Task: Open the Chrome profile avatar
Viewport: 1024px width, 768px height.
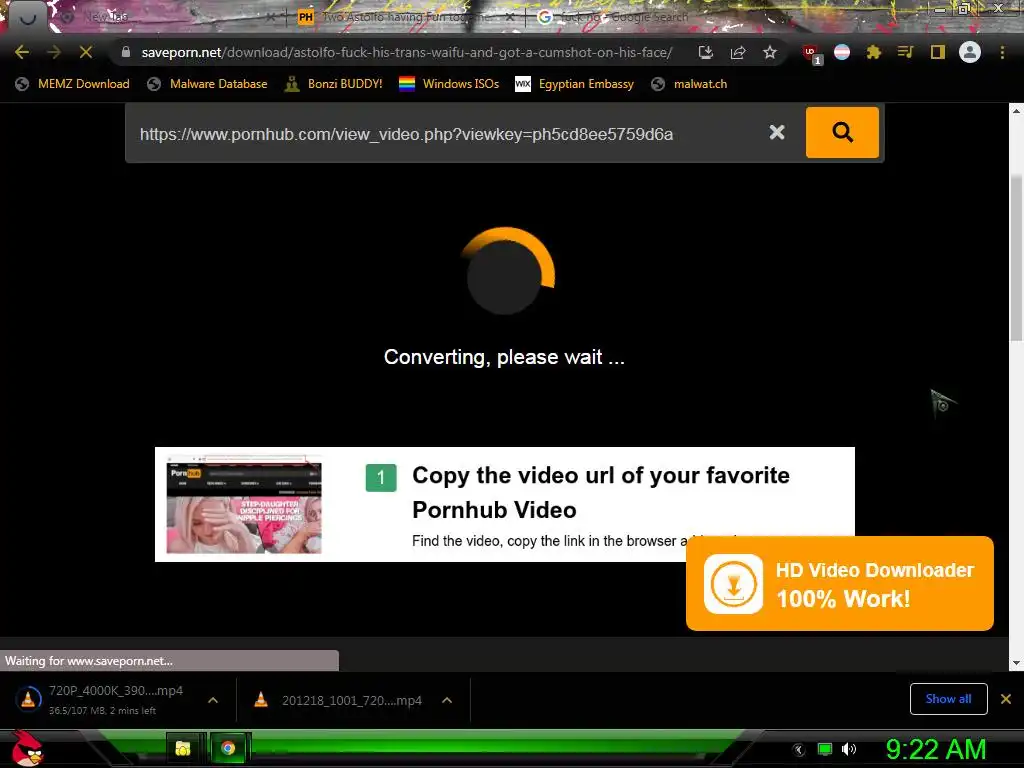Action: click(970, 52)
